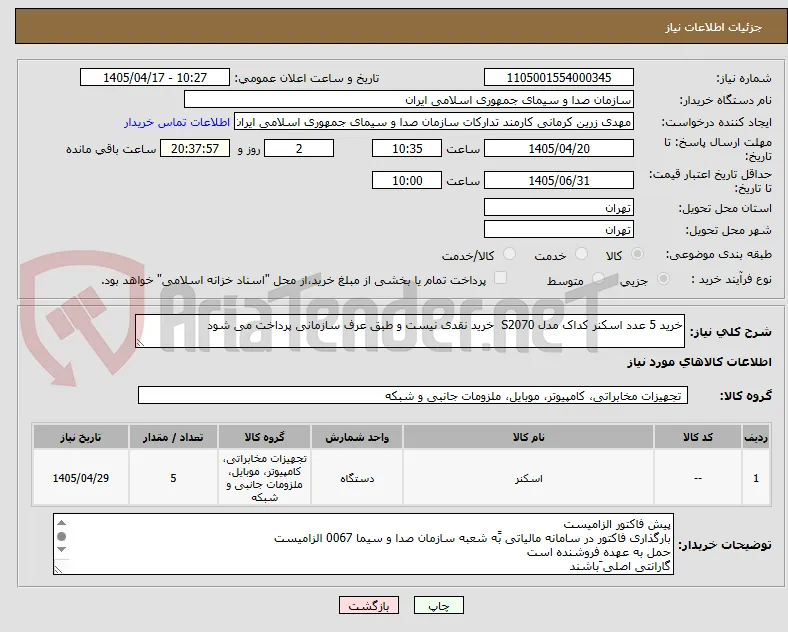788x632 pixels.
Task: Click the goods group cell in row 1
Action: coord(264,478)
